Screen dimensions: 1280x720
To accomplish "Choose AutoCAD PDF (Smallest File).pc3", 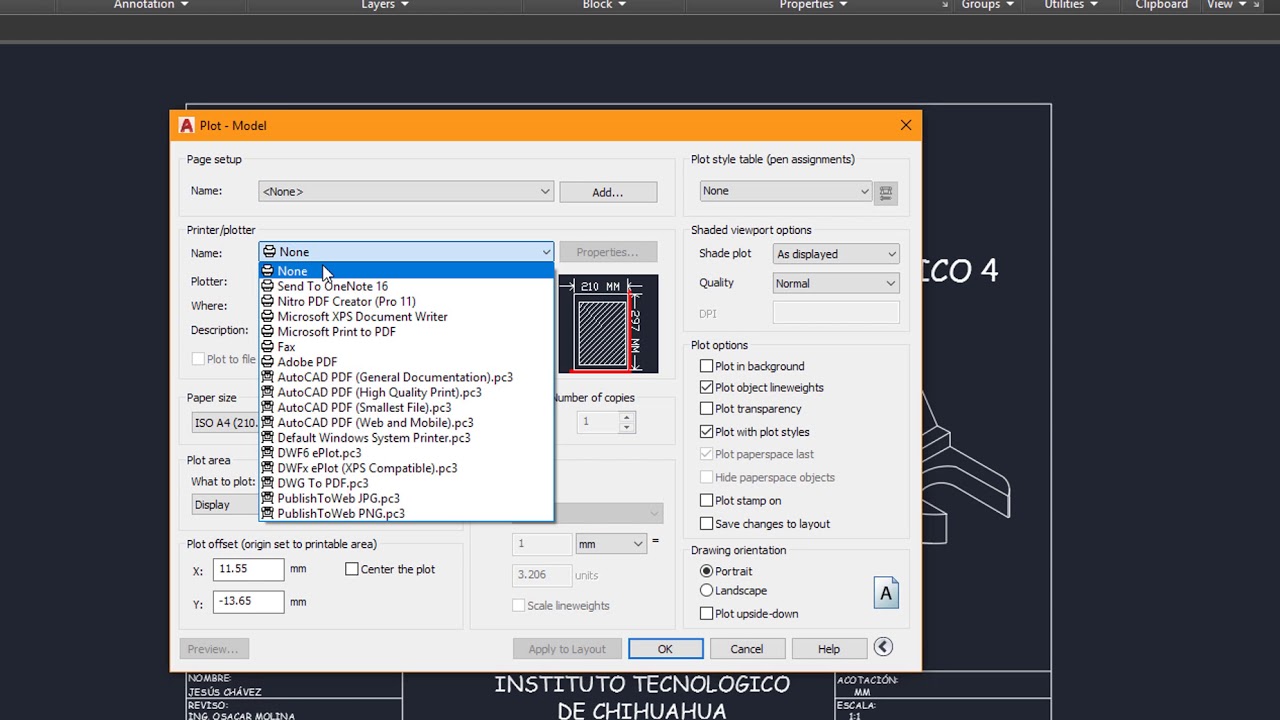I will (x=406, y=407).
